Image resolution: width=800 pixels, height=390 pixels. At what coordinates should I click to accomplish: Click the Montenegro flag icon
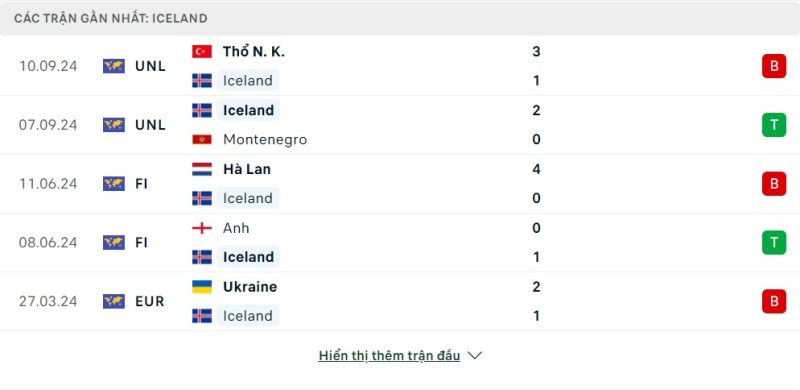pyautogui.click(x=202, y=139)
